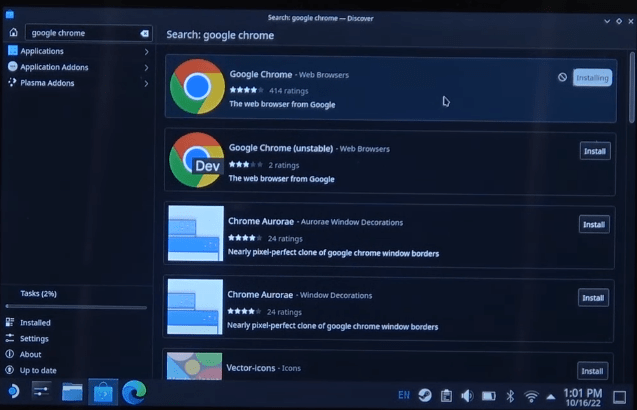Image resolution: width=637 pixels, height=410 pixels.
Task: Open the About page
Action: tap(31, 355)
